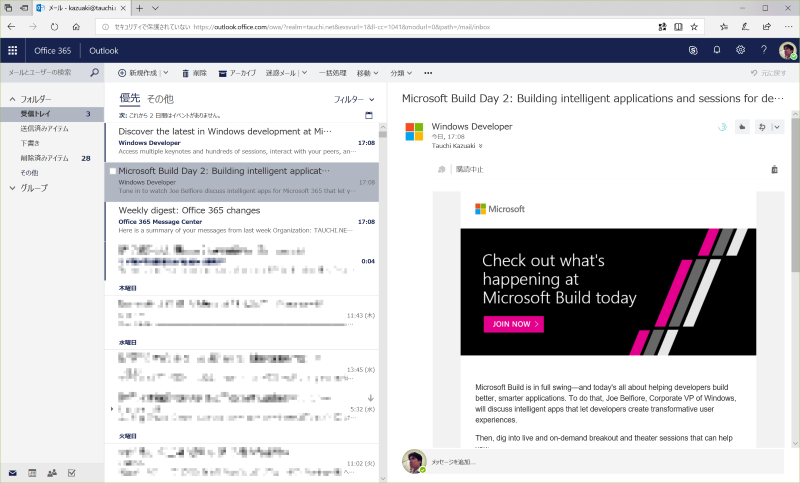
Task: Click the browser refresh button
Action: [x=54, y=27]
